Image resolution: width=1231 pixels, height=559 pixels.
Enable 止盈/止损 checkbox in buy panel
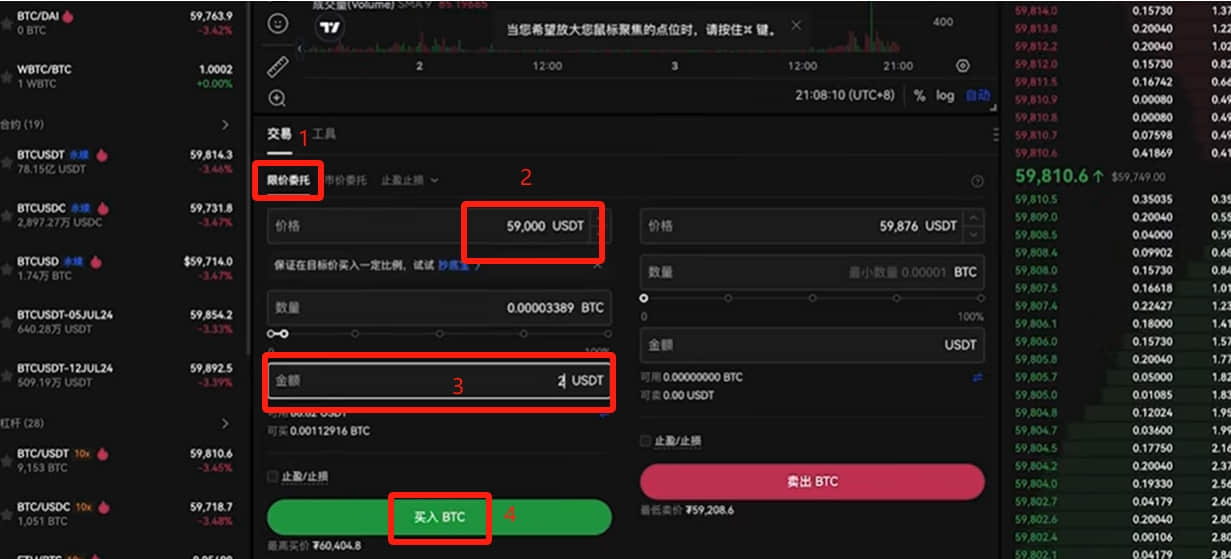(x=273, y=476)
